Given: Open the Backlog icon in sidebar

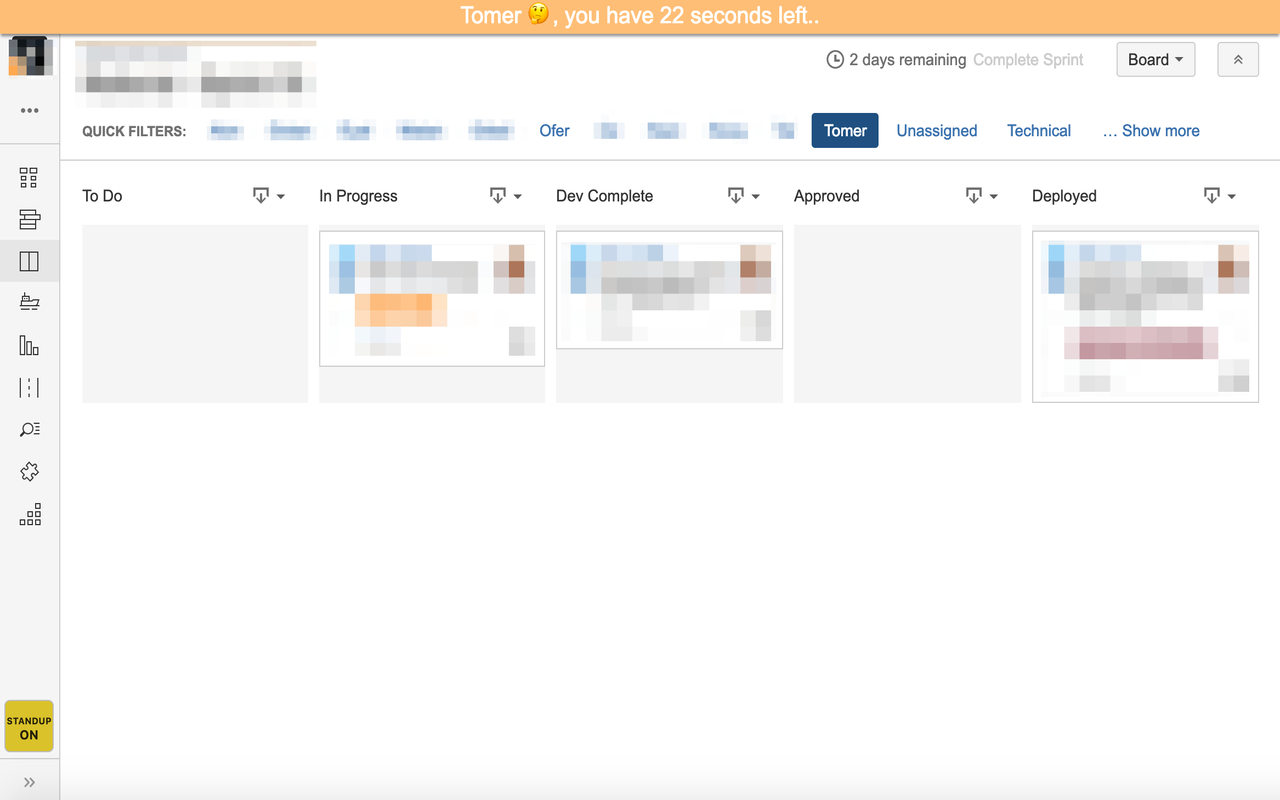Looking at the screenshot, I should [x=29, y=220].
